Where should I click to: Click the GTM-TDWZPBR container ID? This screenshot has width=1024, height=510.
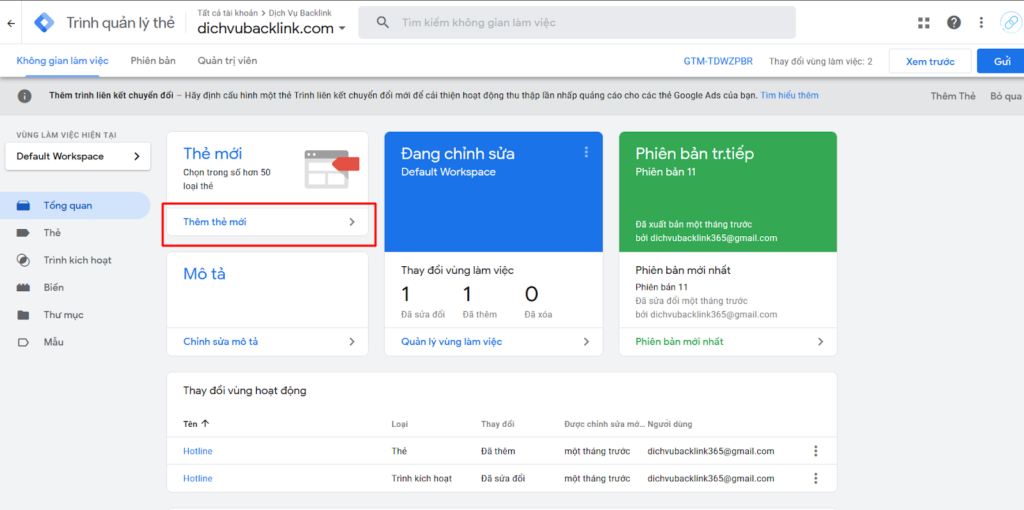[718, 61]
